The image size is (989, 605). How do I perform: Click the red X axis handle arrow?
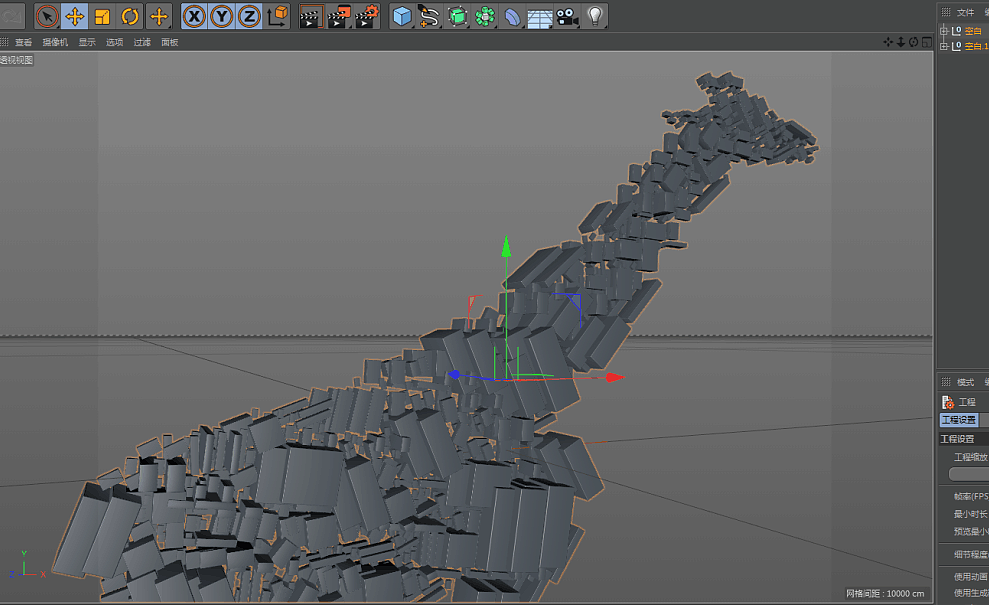[615, 377]
